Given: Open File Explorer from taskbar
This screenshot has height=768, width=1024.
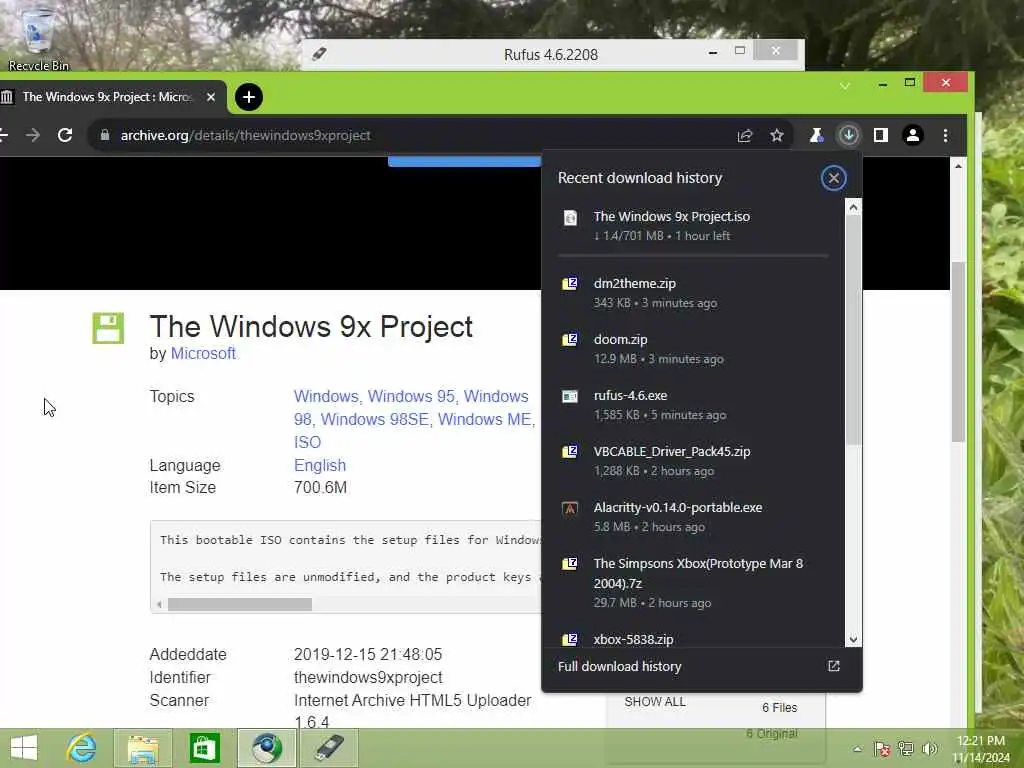Looking at the screenshot, I should [x=143, y=748].
